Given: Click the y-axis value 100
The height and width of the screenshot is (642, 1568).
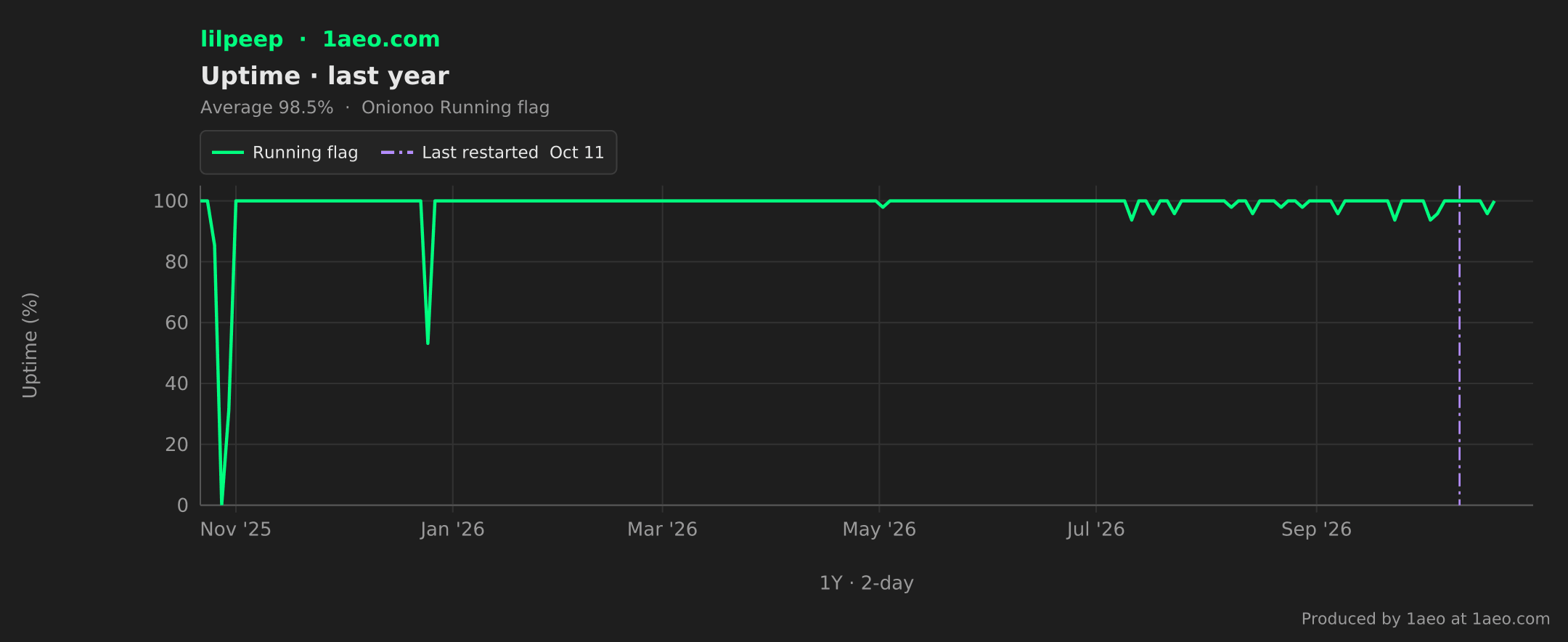Looking at the screenshot, I should tap(171, 201).
